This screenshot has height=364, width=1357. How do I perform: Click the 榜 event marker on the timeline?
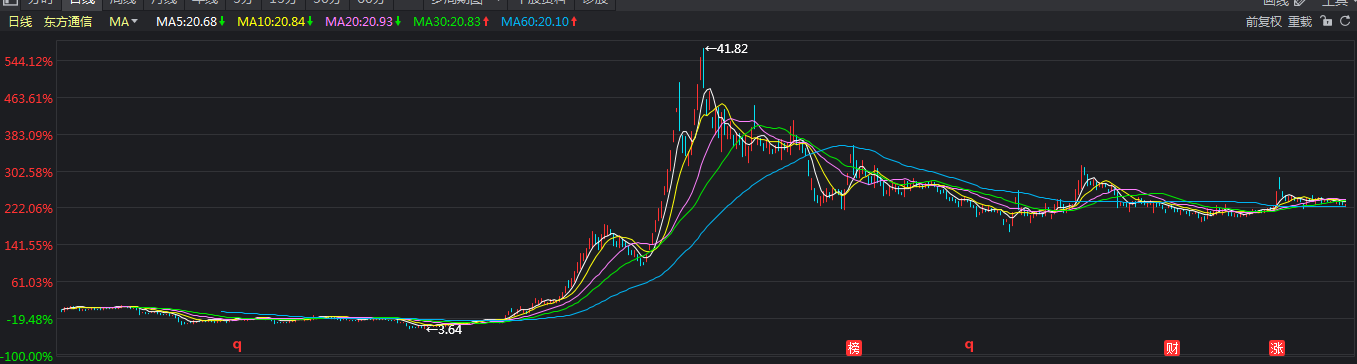click(x=853, y=348)
